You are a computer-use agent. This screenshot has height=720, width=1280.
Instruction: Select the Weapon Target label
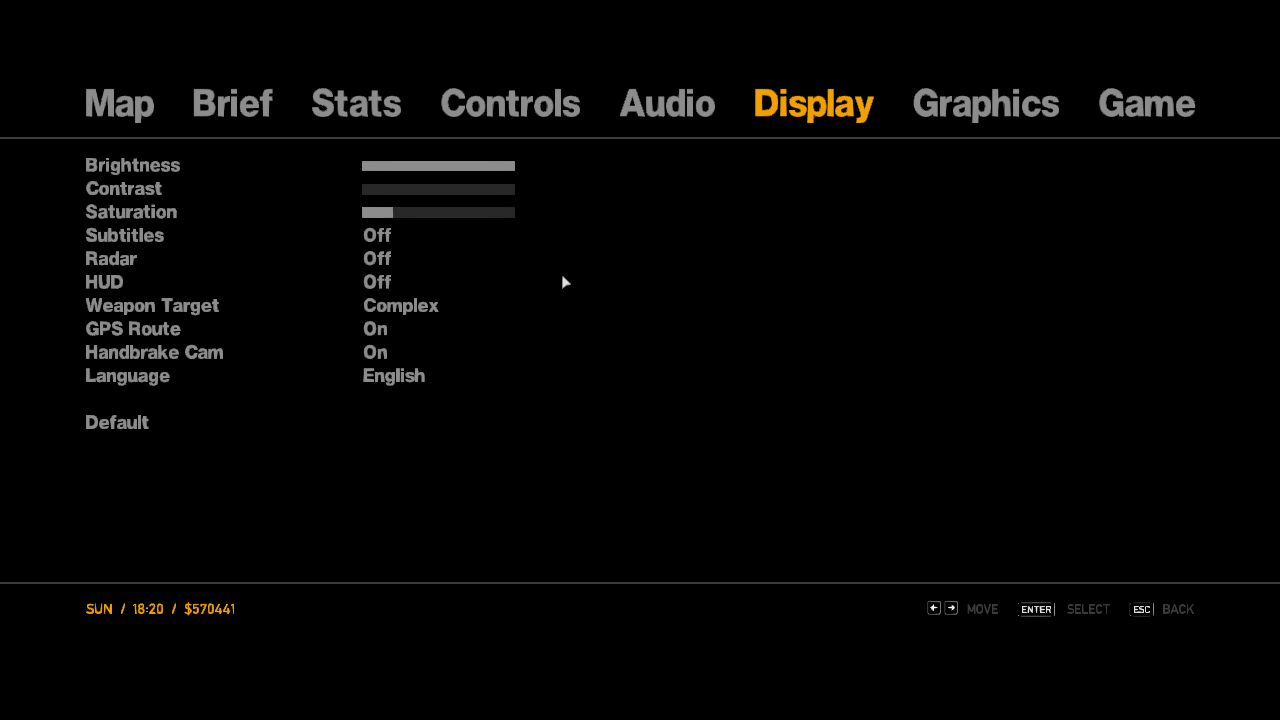pyautogui.click(x=152, y=306)
